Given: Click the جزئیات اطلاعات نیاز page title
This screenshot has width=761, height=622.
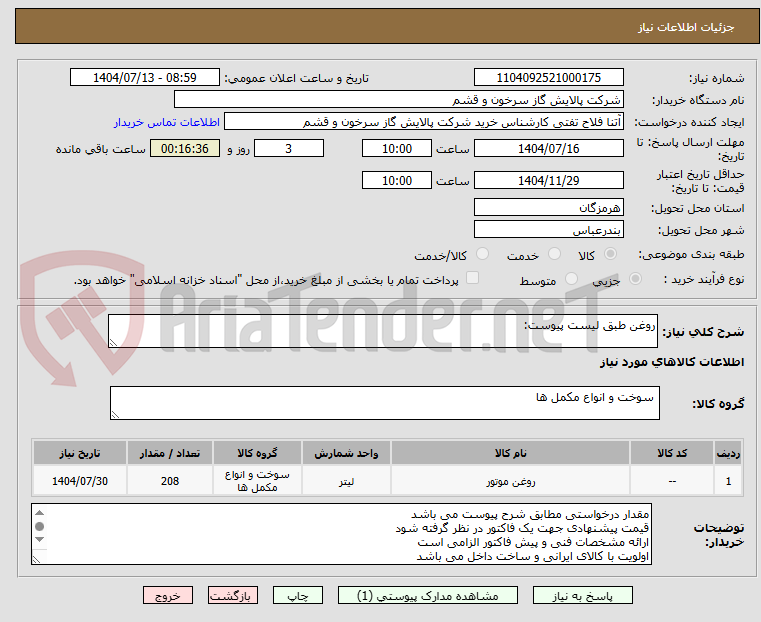Looking at the screenshot, I should (685, 27).
